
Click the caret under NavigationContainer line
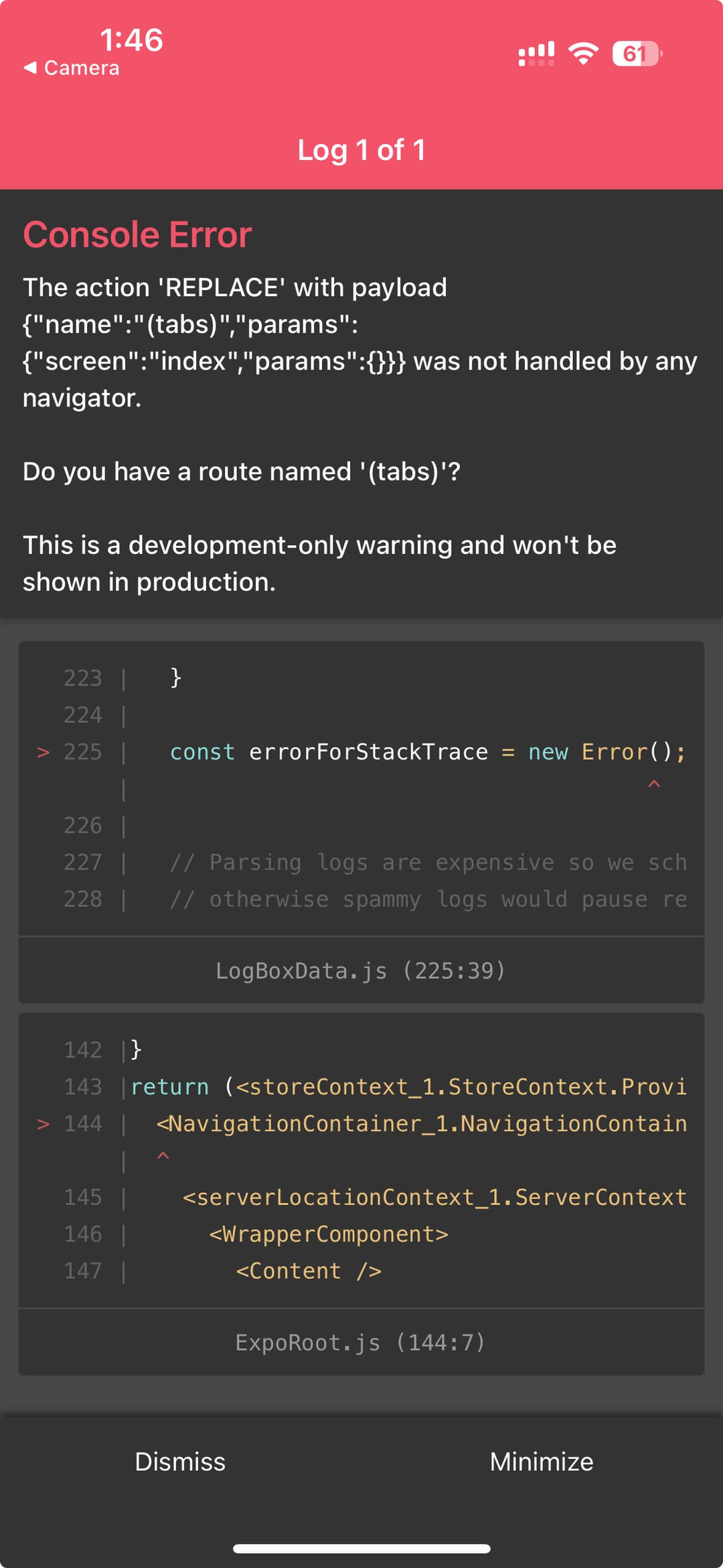coord(163,1156)
